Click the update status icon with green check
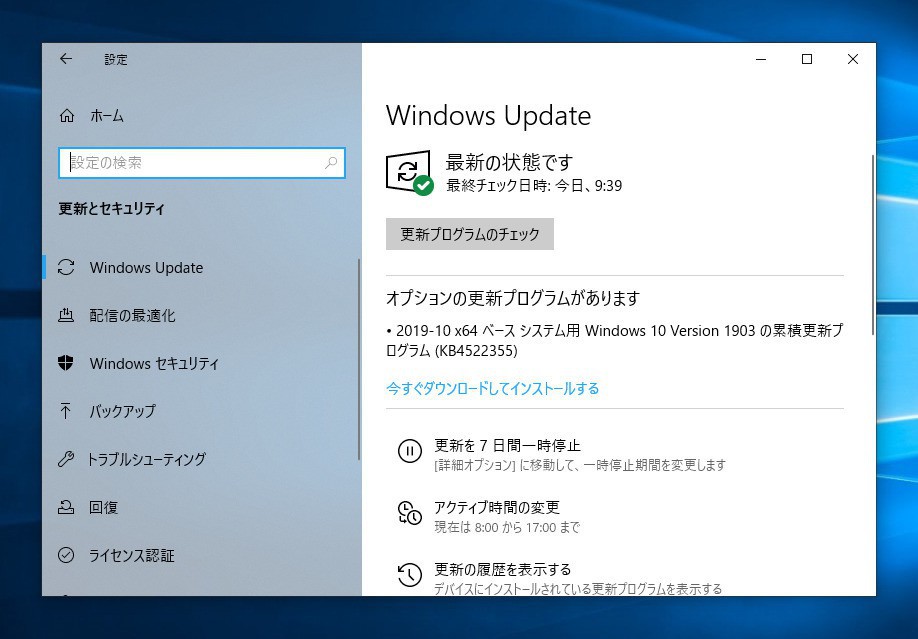The height and width of the screenshot is (639, 918). pos(409,172)
